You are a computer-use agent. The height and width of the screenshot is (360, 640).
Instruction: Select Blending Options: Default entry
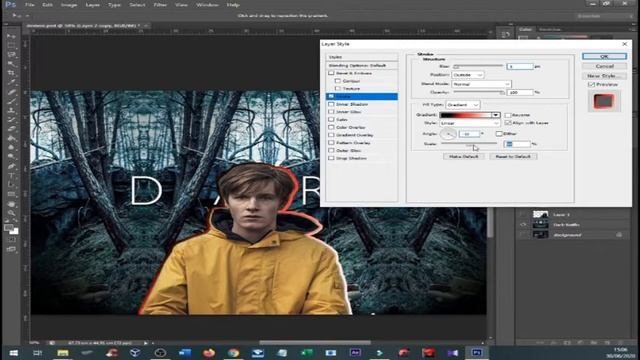click(x=362, y=65)
